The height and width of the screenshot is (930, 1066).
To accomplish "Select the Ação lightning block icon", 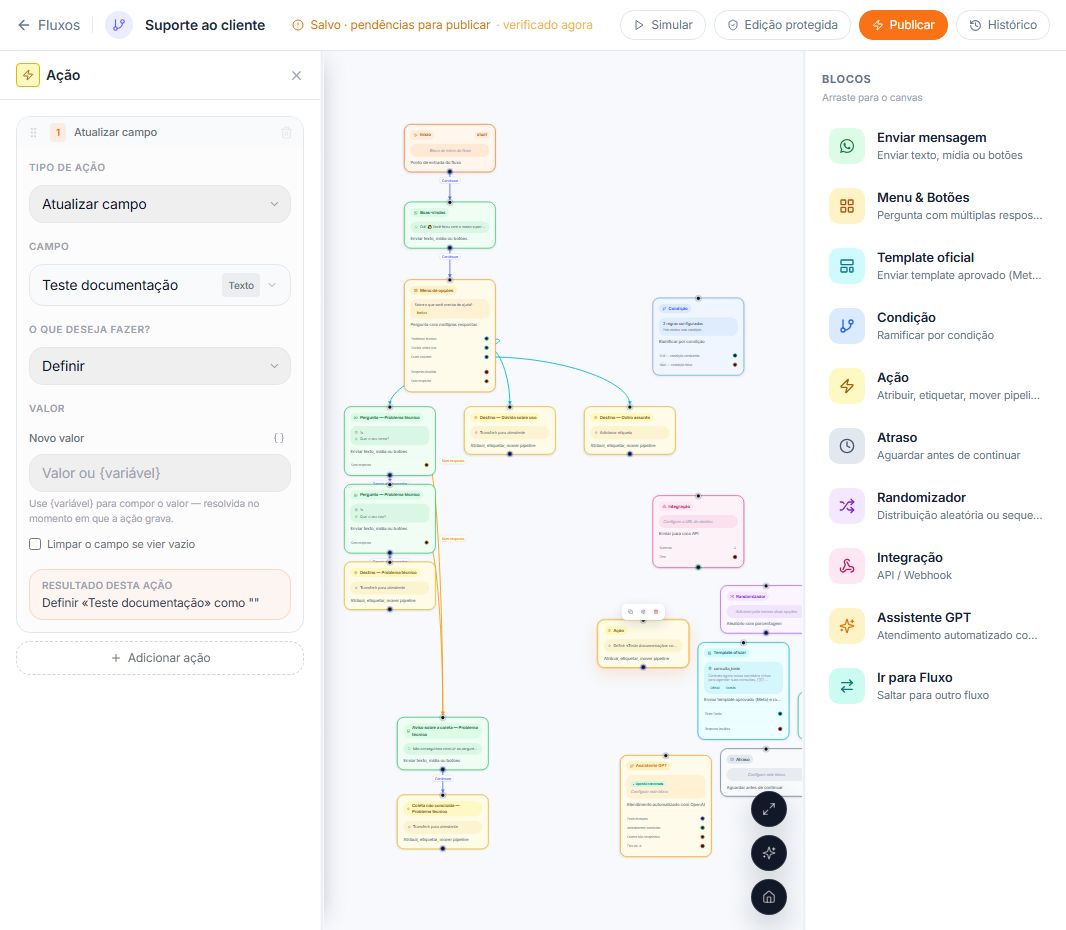I will tap(847, 386).
